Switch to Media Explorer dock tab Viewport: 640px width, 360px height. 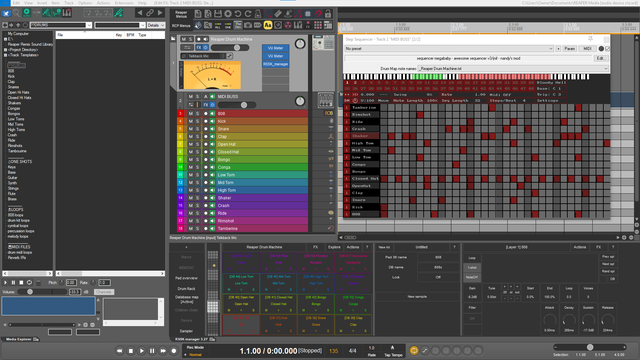tap(20, 339)
